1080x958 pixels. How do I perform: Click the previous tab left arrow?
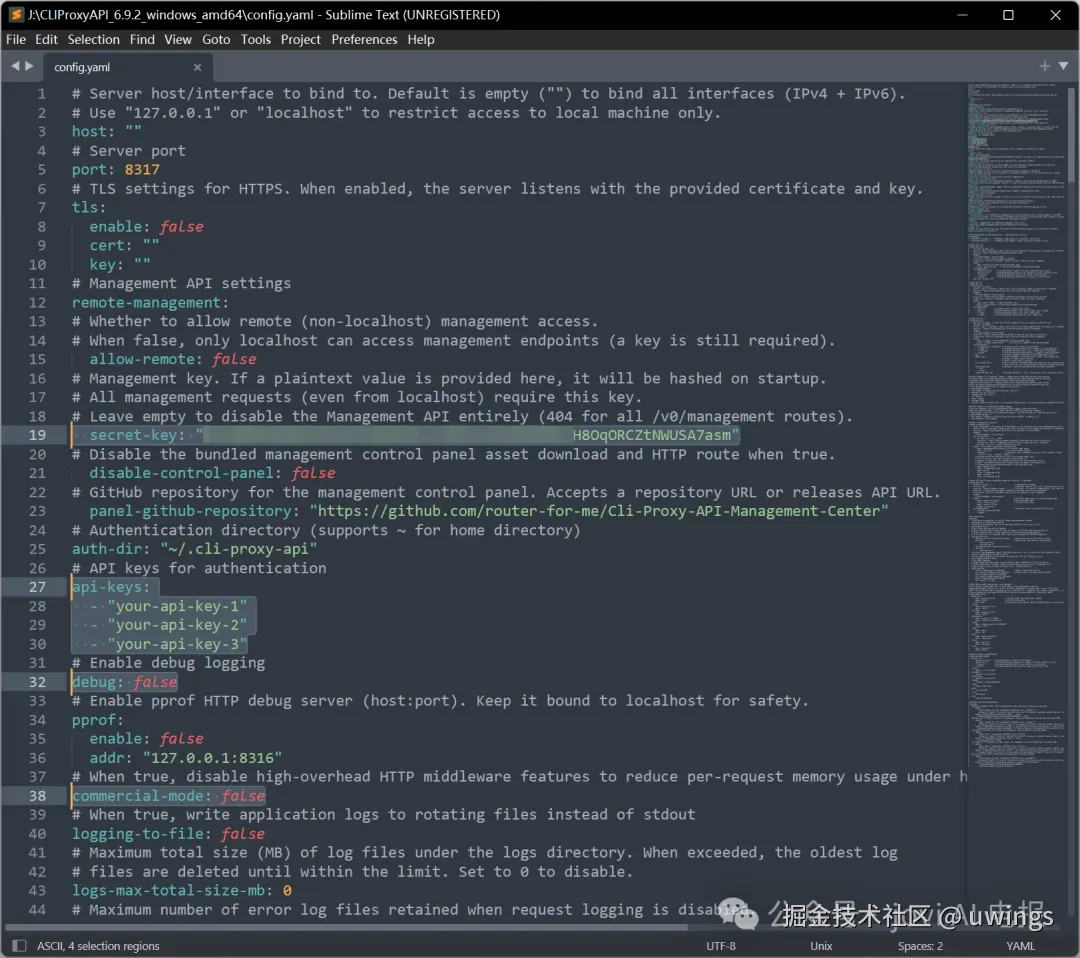(x=13, y=66)
